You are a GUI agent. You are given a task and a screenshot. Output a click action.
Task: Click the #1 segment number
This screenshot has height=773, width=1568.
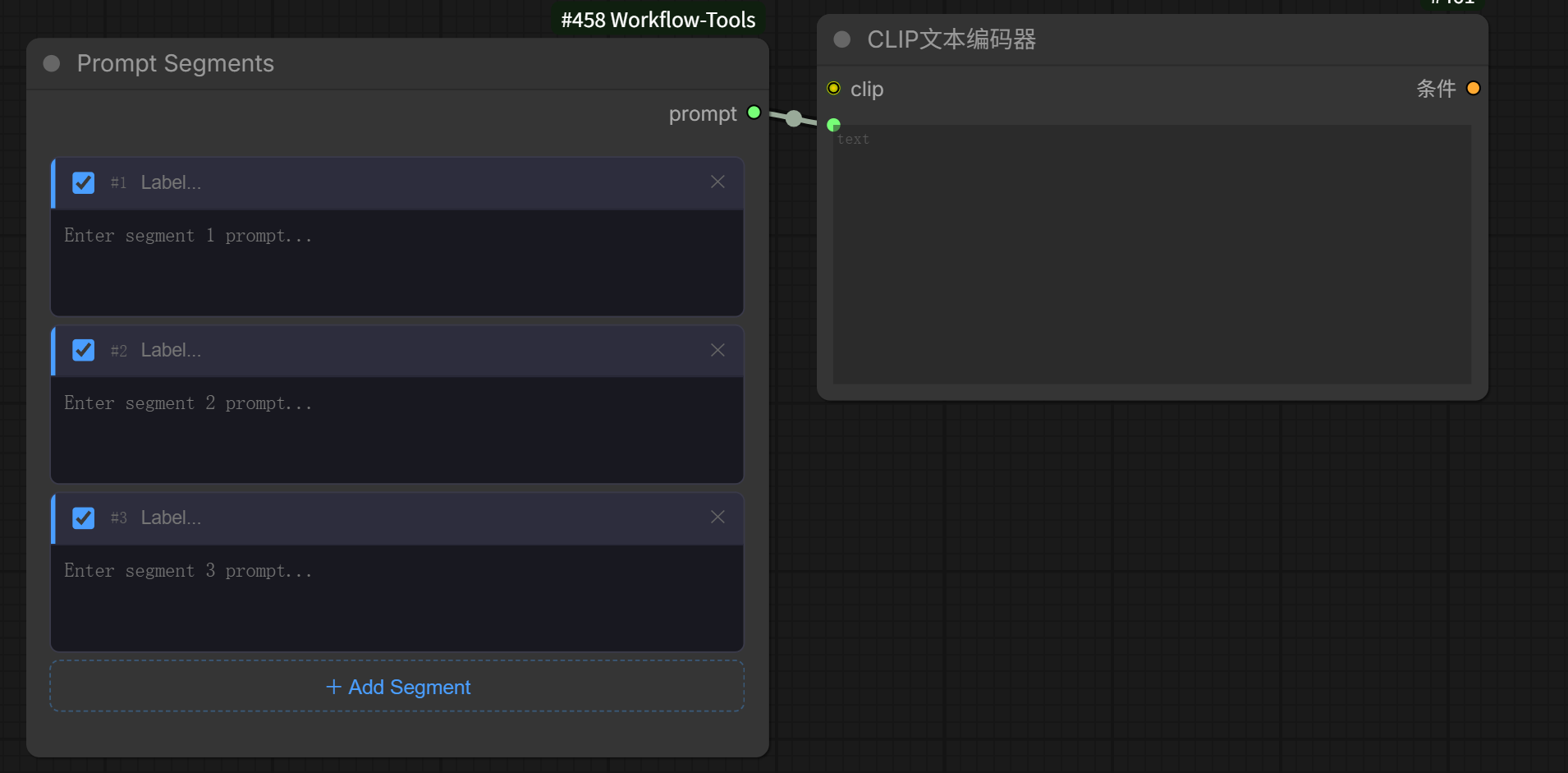pos(119,182)
